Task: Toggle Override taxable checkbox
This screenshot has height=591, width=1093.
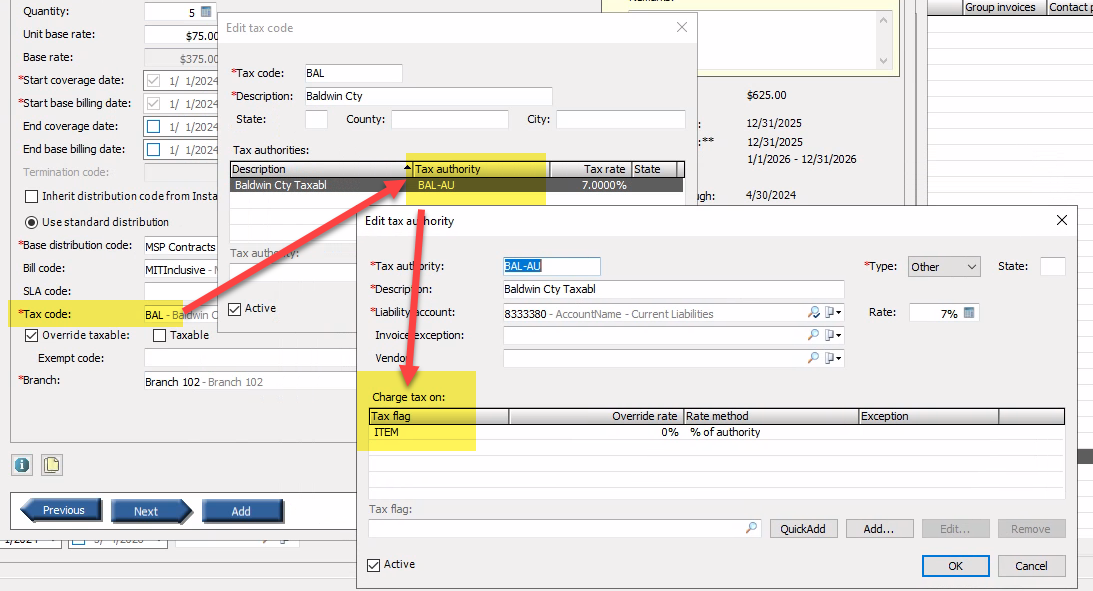Action: 31,335
